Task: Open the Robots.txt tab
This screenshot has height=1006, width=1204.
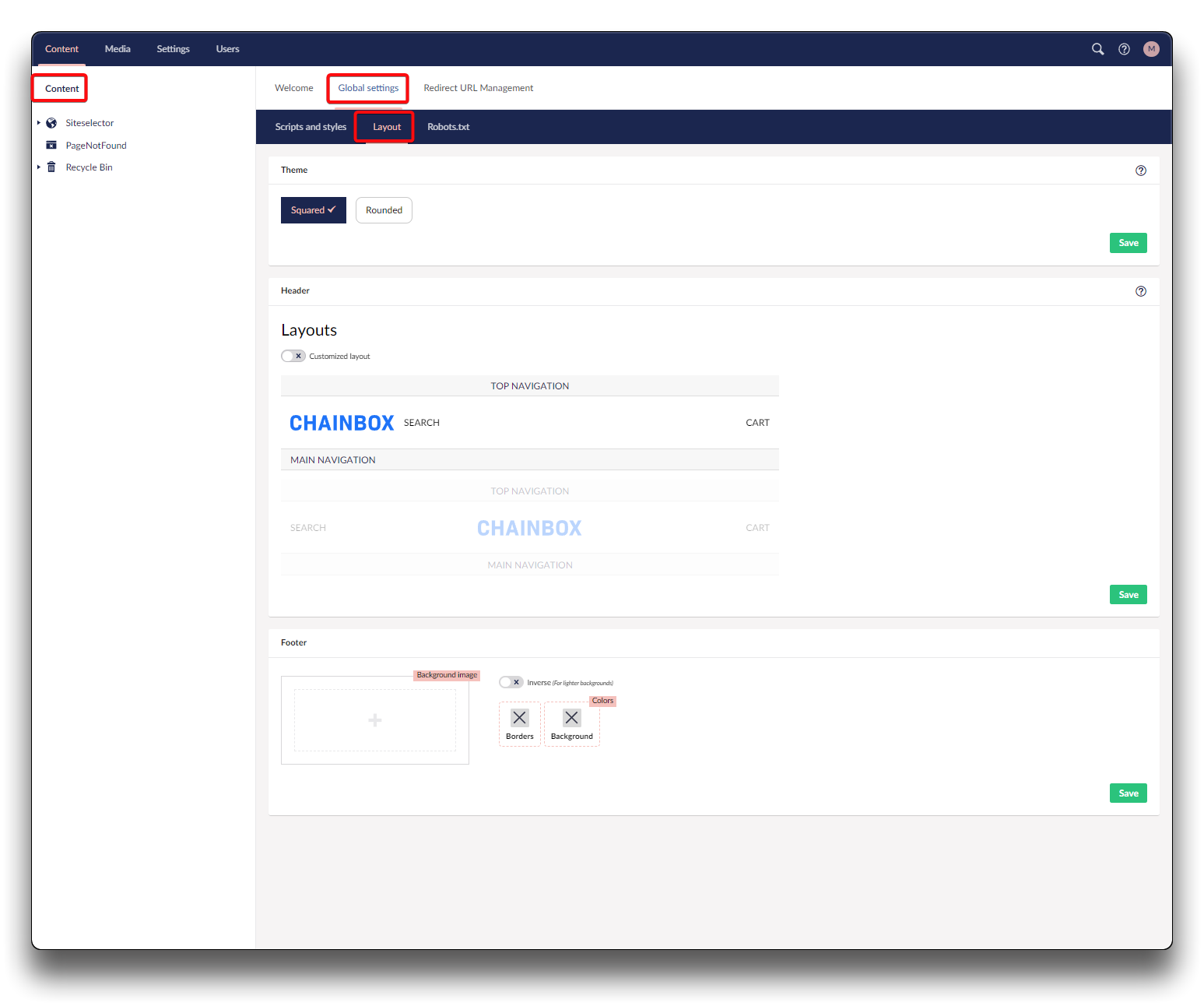Action: pos(448,127)
